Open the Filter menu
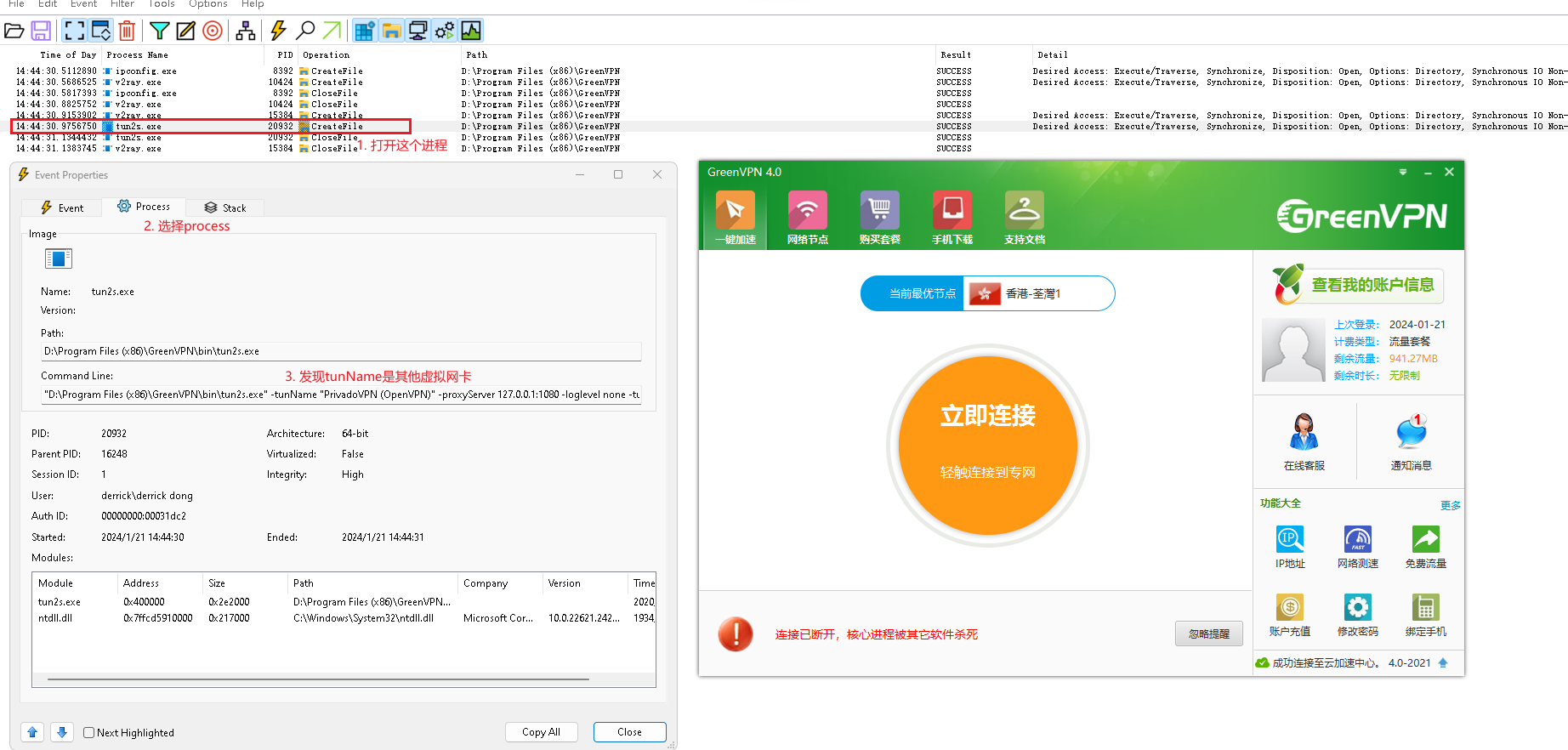Image resolution: width=1568 pixels, height=750 pixels. [x=122, y=4]
